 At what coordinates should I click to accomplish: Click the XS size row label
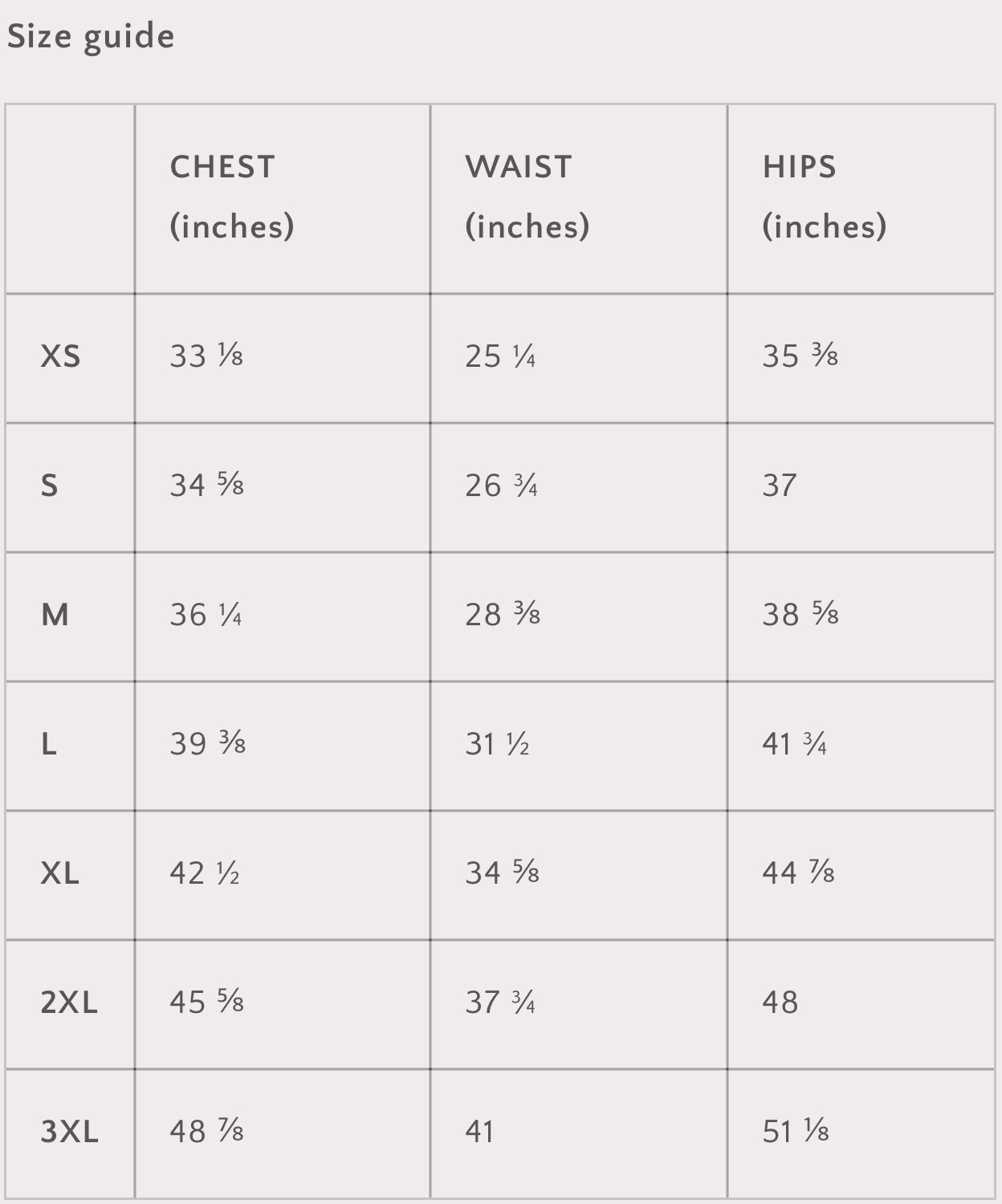coord(61,356)
